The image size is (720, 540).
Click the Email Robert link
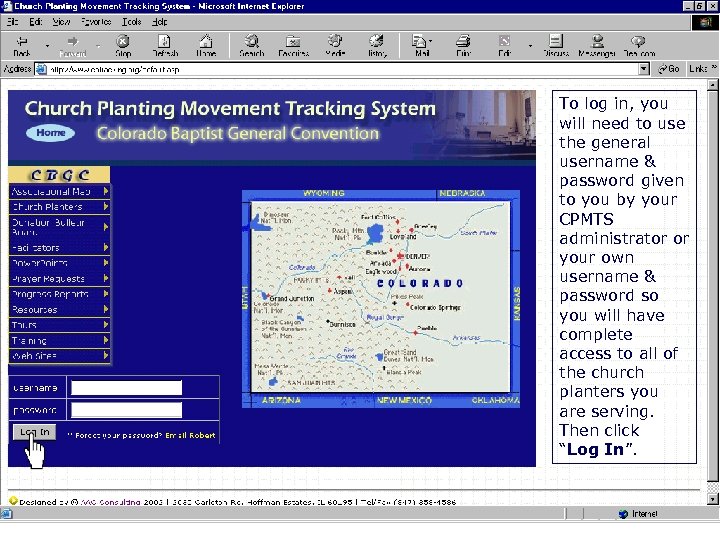[190, 435]
